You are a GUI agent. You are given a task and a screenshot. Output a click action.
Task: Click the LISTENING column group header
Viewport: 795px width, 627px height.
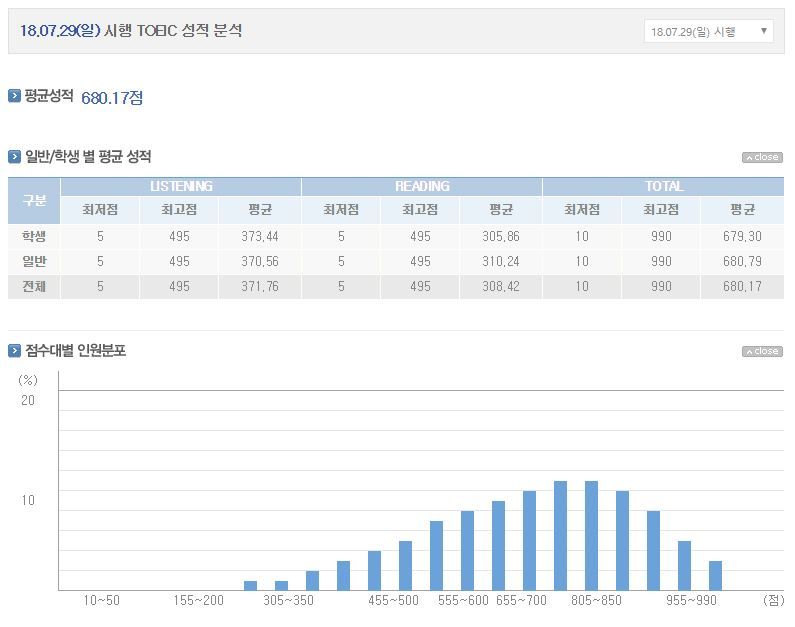(x=180, y=186)
